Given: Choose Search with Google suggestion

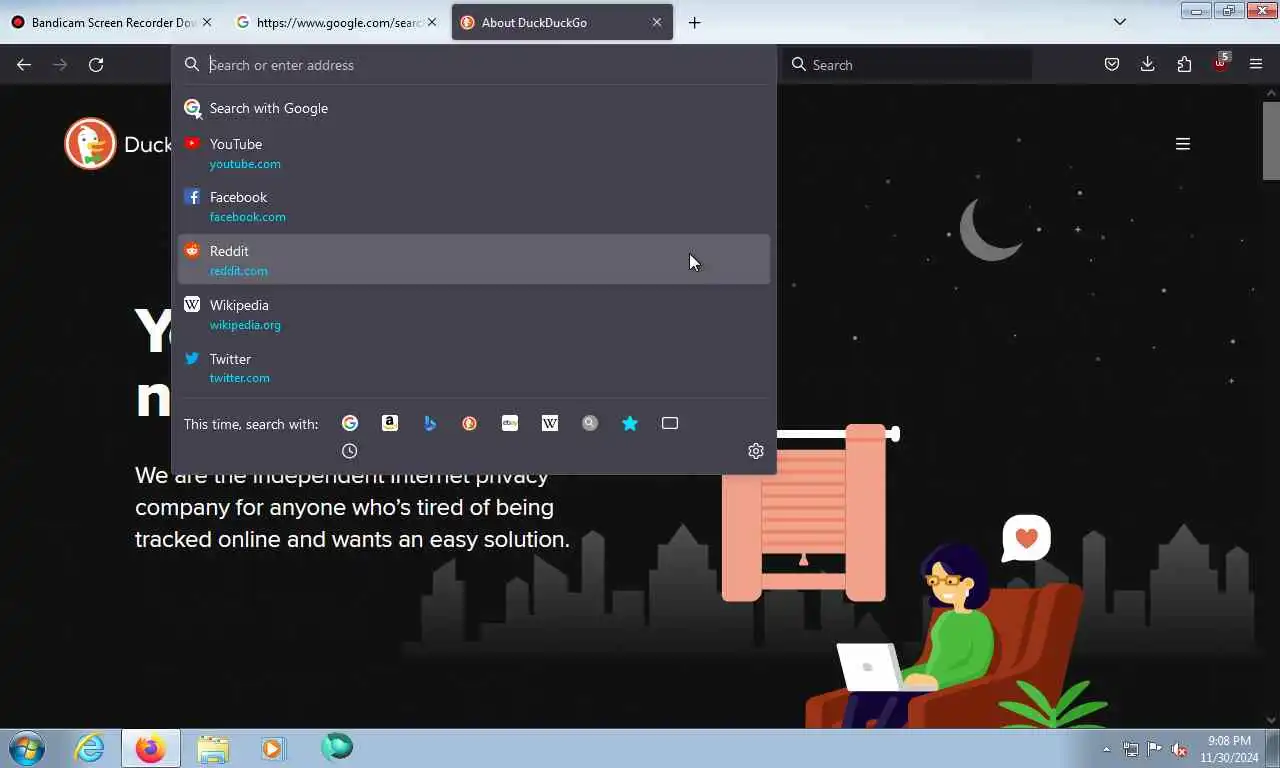Looking at the screenshot, I should pos(474,108).
